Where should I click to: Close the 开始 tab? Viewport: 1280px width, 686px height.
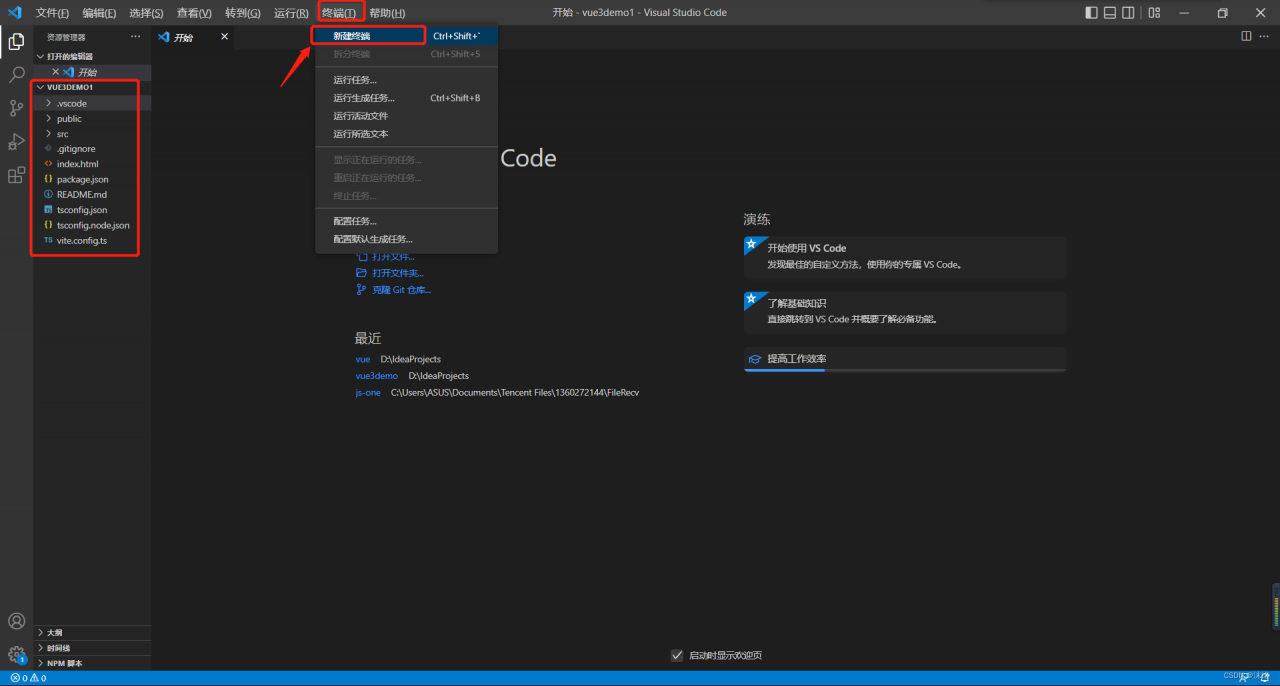224,37
